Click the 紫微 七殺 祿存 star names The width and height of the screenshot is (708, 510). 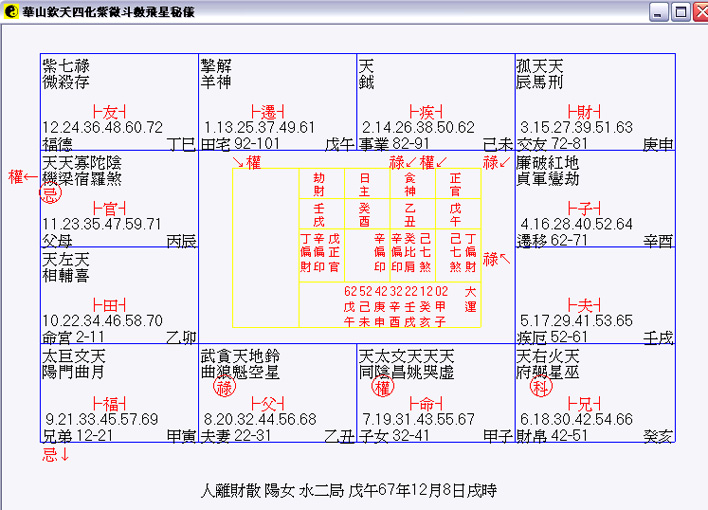point(66,74)
